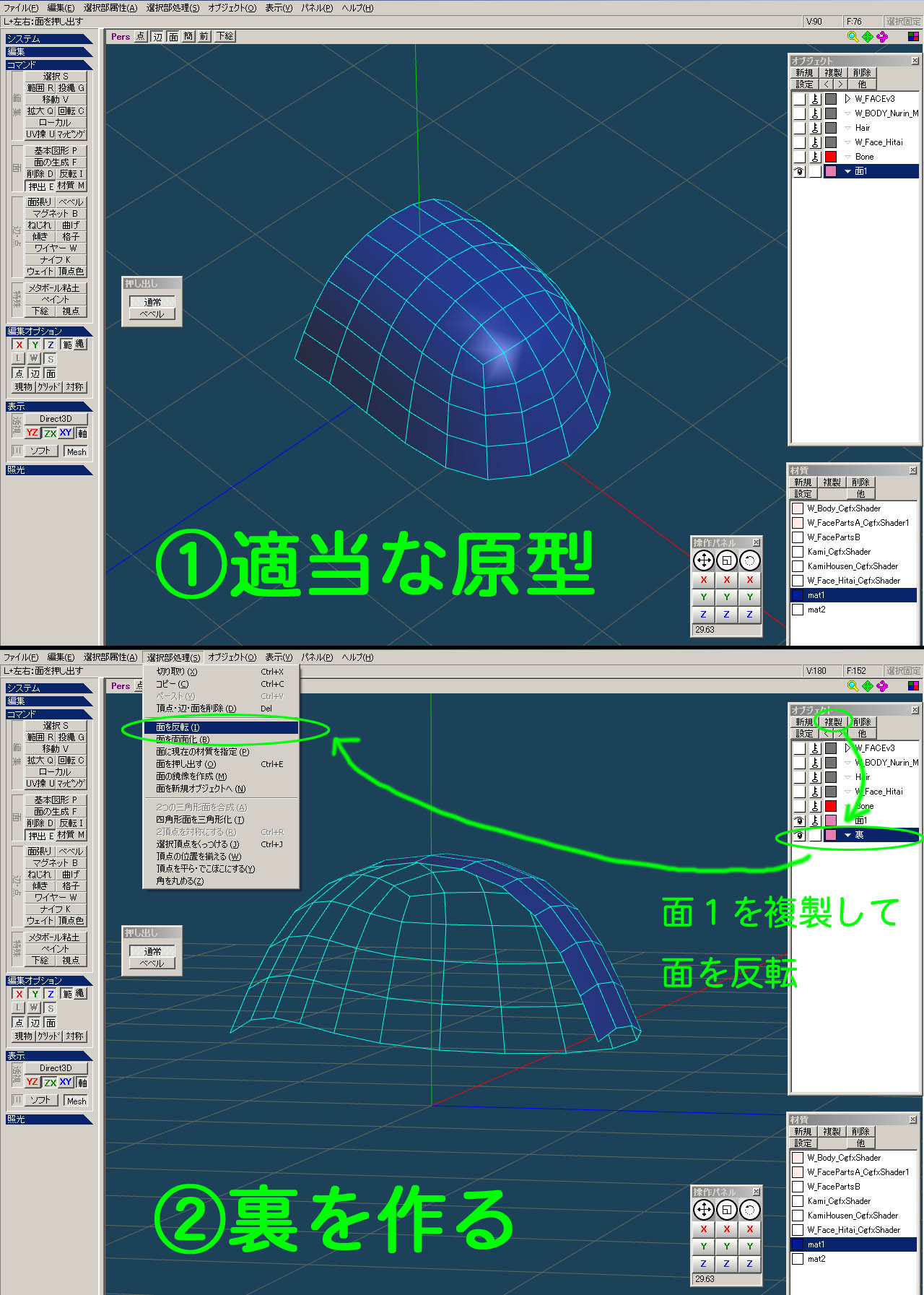Viewport: 924px width, 1295px height.
Task: Toggle the eye visibility of 面1 in step ① object list
Action: [799, 171]
